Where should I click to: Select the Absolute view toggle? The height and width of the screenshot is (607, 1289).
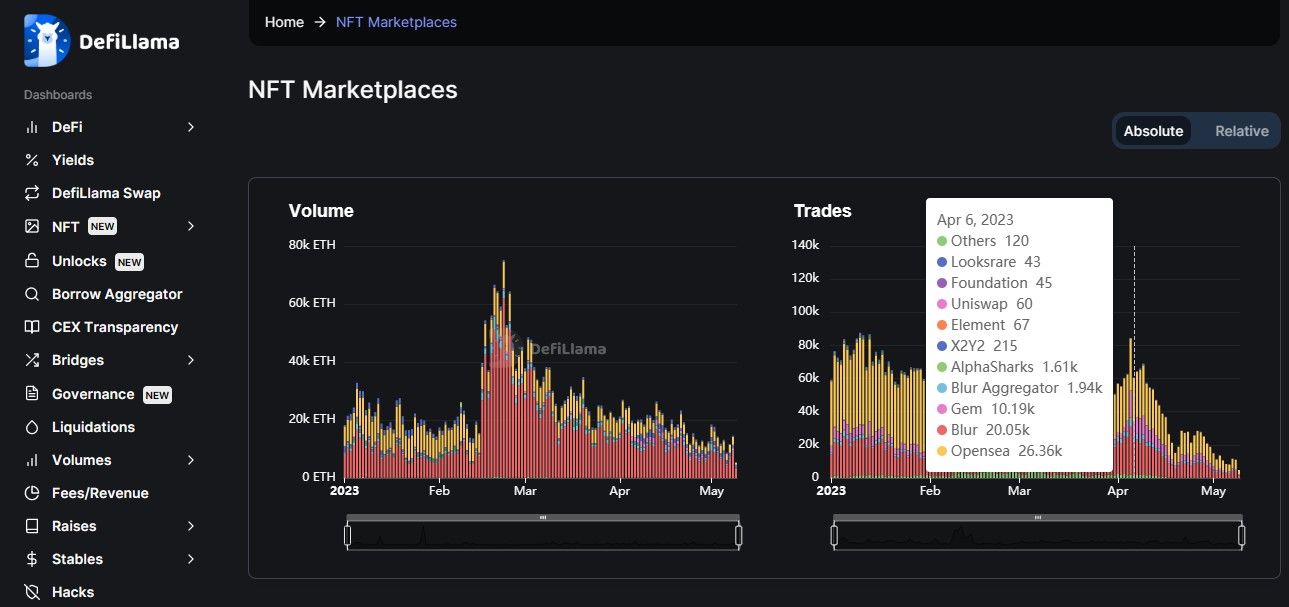[1153, 131]
